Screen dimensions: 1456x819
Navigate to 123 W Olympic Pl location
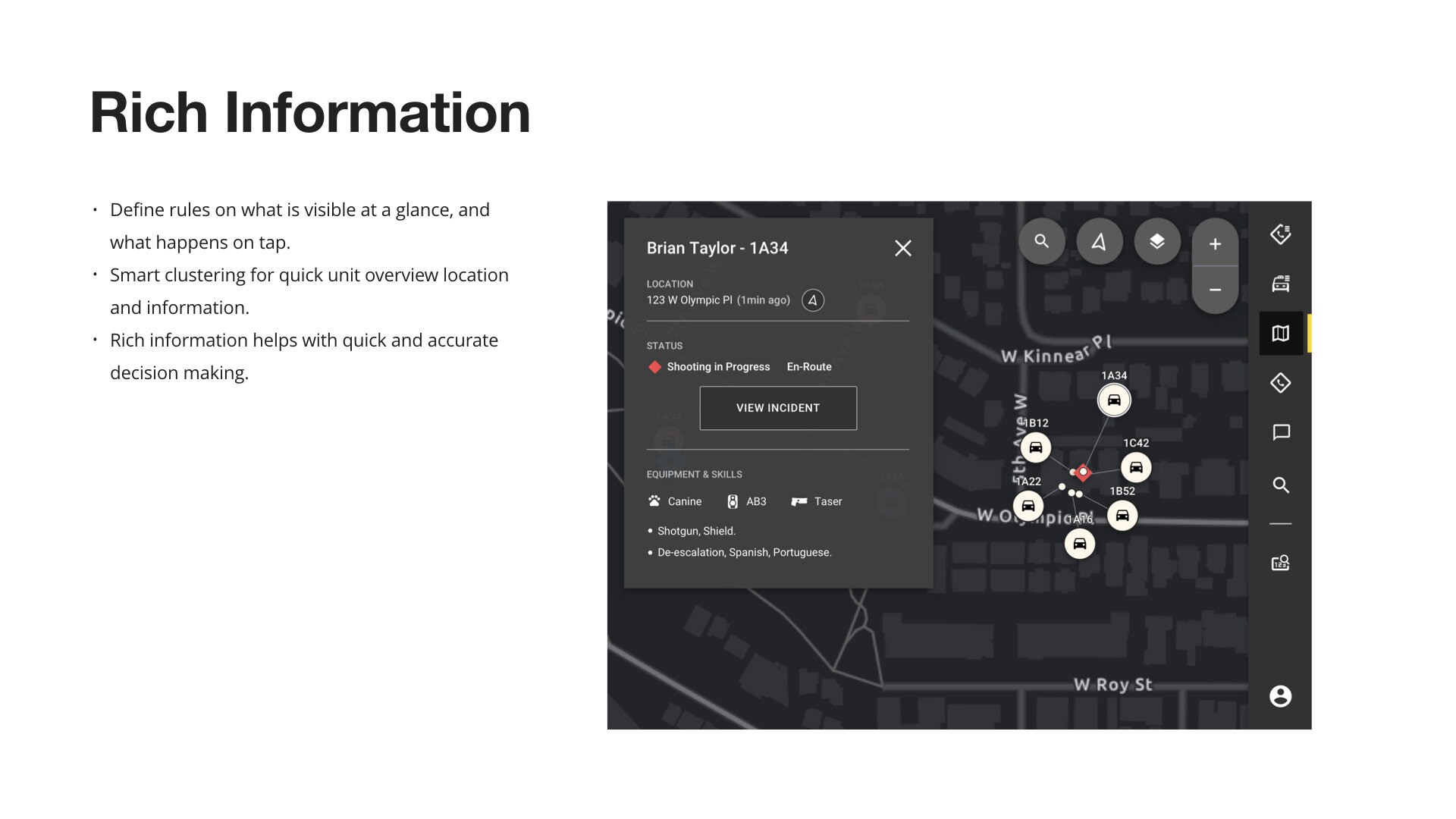click(x=813, y=300)
